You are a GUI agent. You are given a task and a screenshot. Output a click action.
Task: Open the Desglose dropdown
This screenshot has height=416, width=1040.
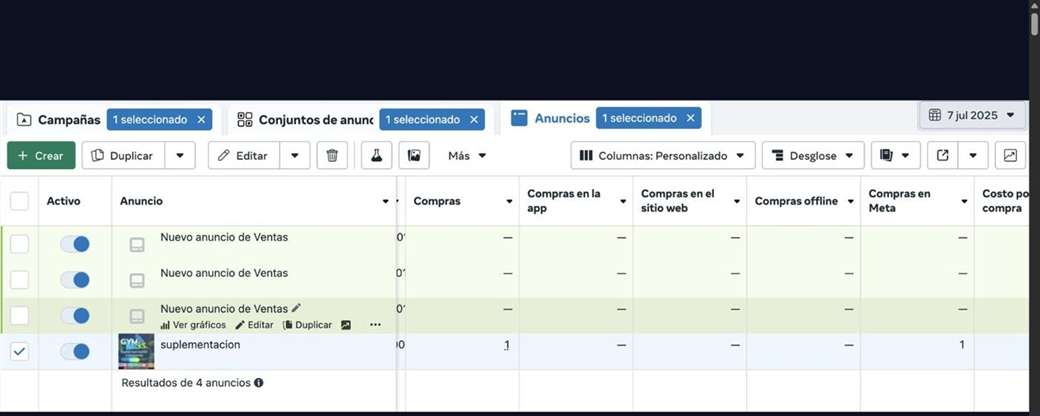(813, 155)
